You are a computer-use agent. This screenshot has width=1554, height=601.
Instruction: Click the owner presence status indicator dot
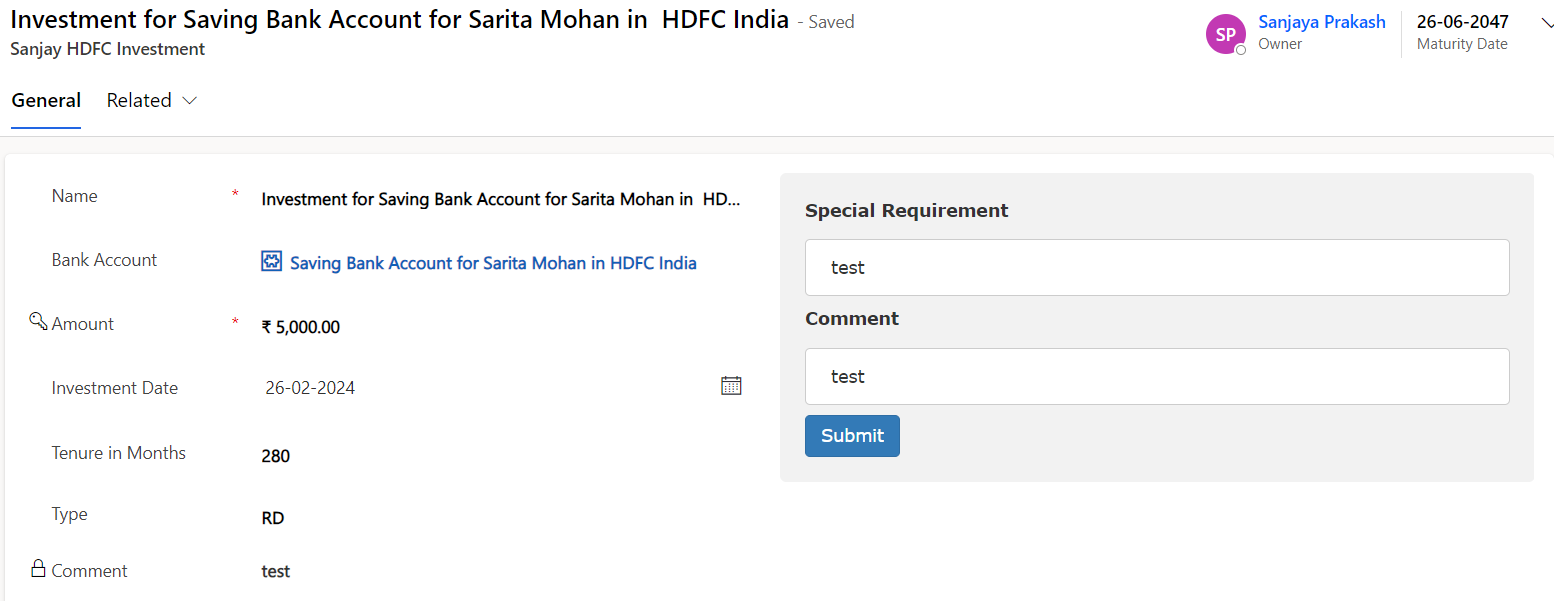1241,50
